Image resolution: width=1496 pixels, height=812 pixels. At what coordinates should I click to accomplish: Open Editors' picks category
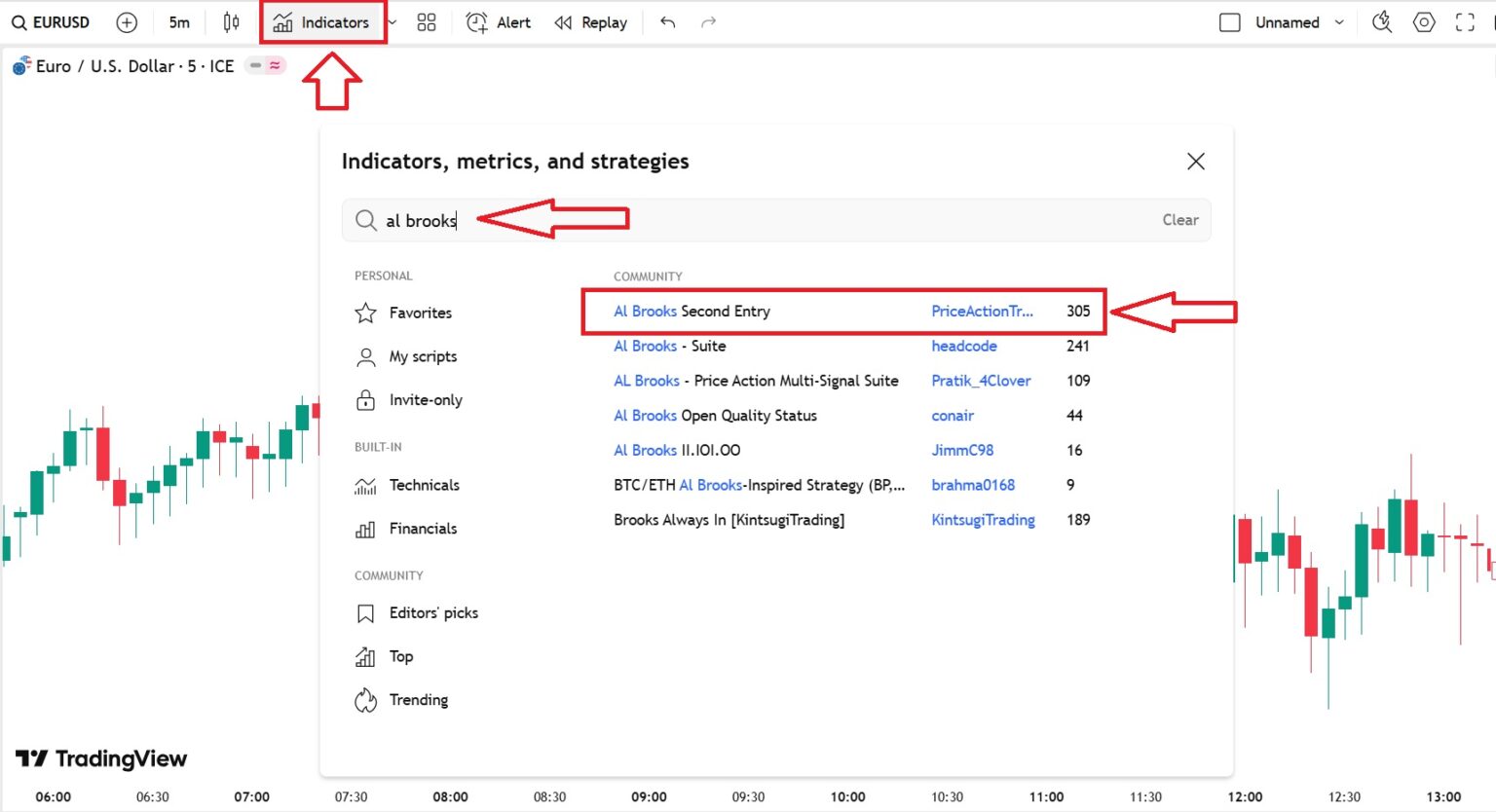[433, 612]
